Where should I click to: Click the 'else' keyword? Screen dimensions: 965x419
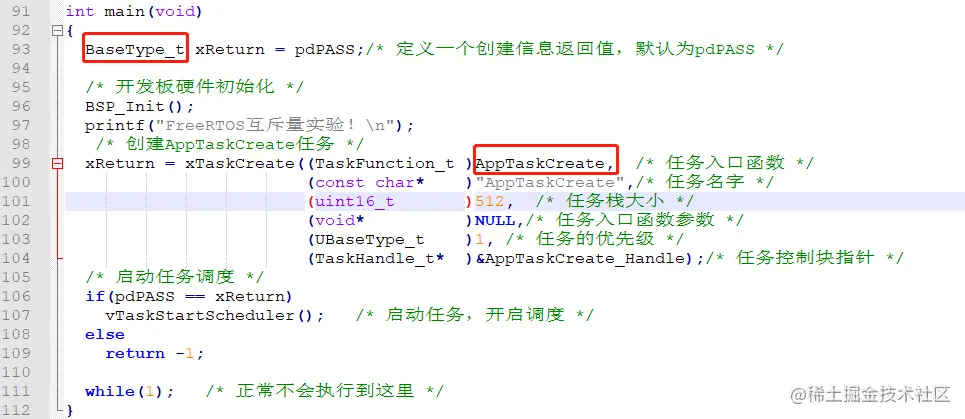point(105,335)
